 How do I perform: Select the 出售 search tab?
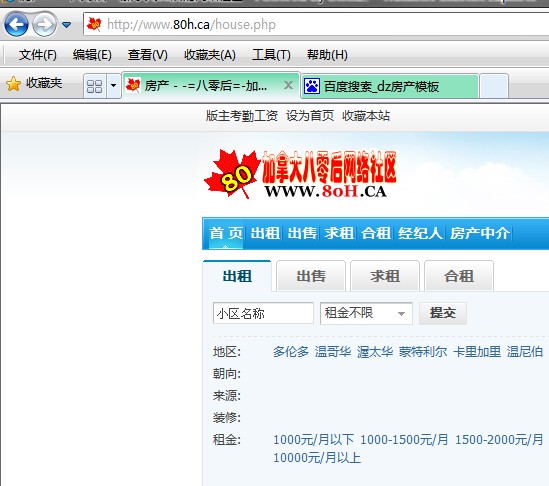pos(311,276)
